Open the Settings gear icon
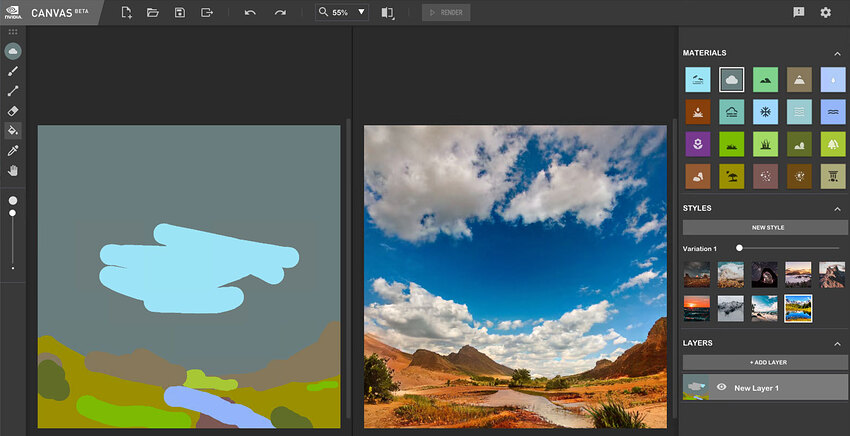This screenshot has height=436, width=850. (x=826, y=12)
